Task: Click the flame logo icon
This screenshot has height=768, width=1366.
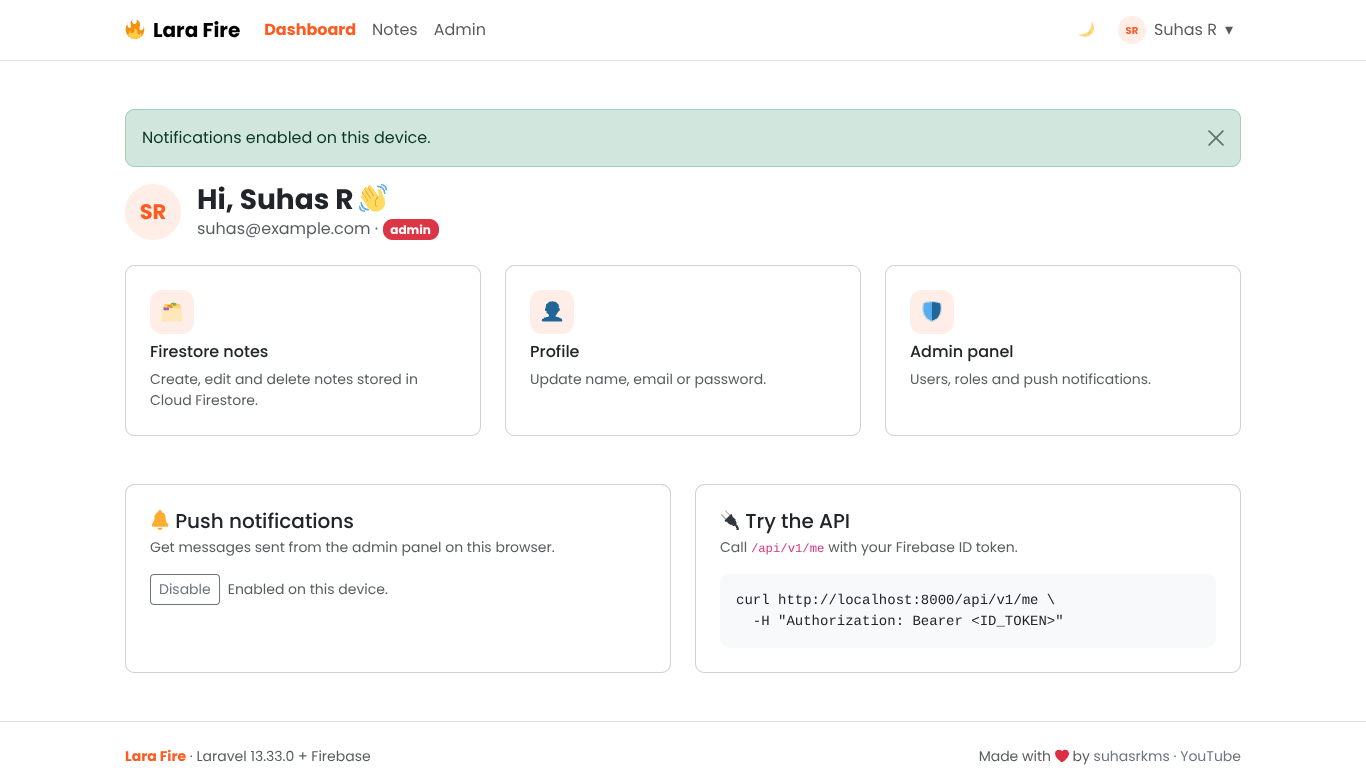Action: click(x=135, y=30)
